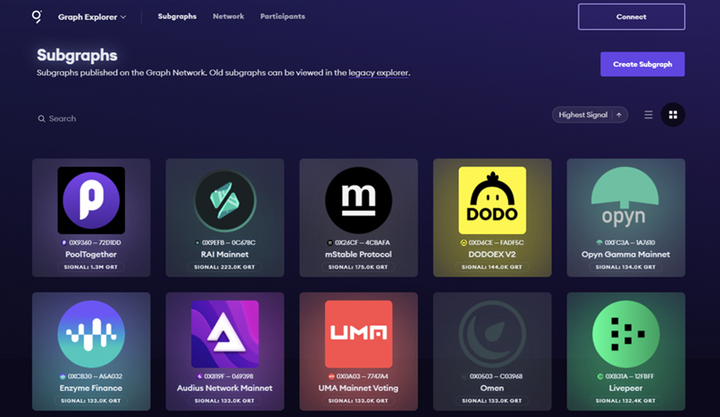Viewport: 720px width, 417px height.
Task: Click the Opyn Gamma Mainnet name
Action: click(625, 254)
